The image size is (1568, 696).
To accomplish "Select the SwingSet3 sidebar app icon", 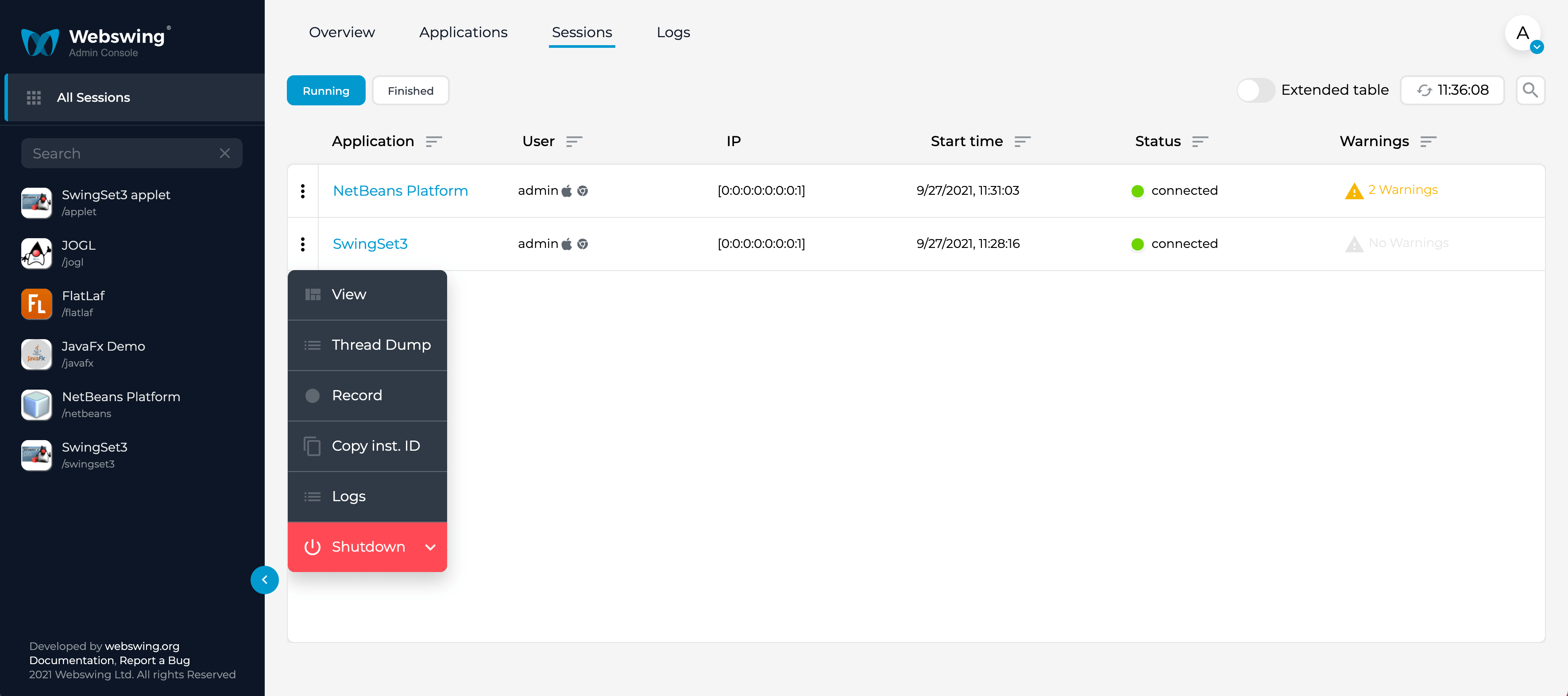I will tap(36, 456).
